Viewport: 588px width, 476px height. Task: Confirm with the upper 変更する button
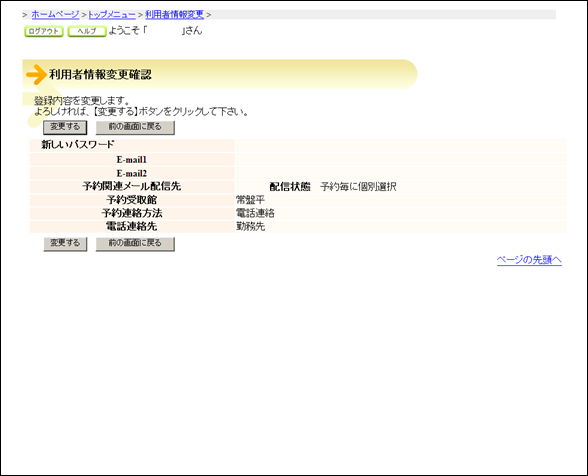[x=65, y=127]
